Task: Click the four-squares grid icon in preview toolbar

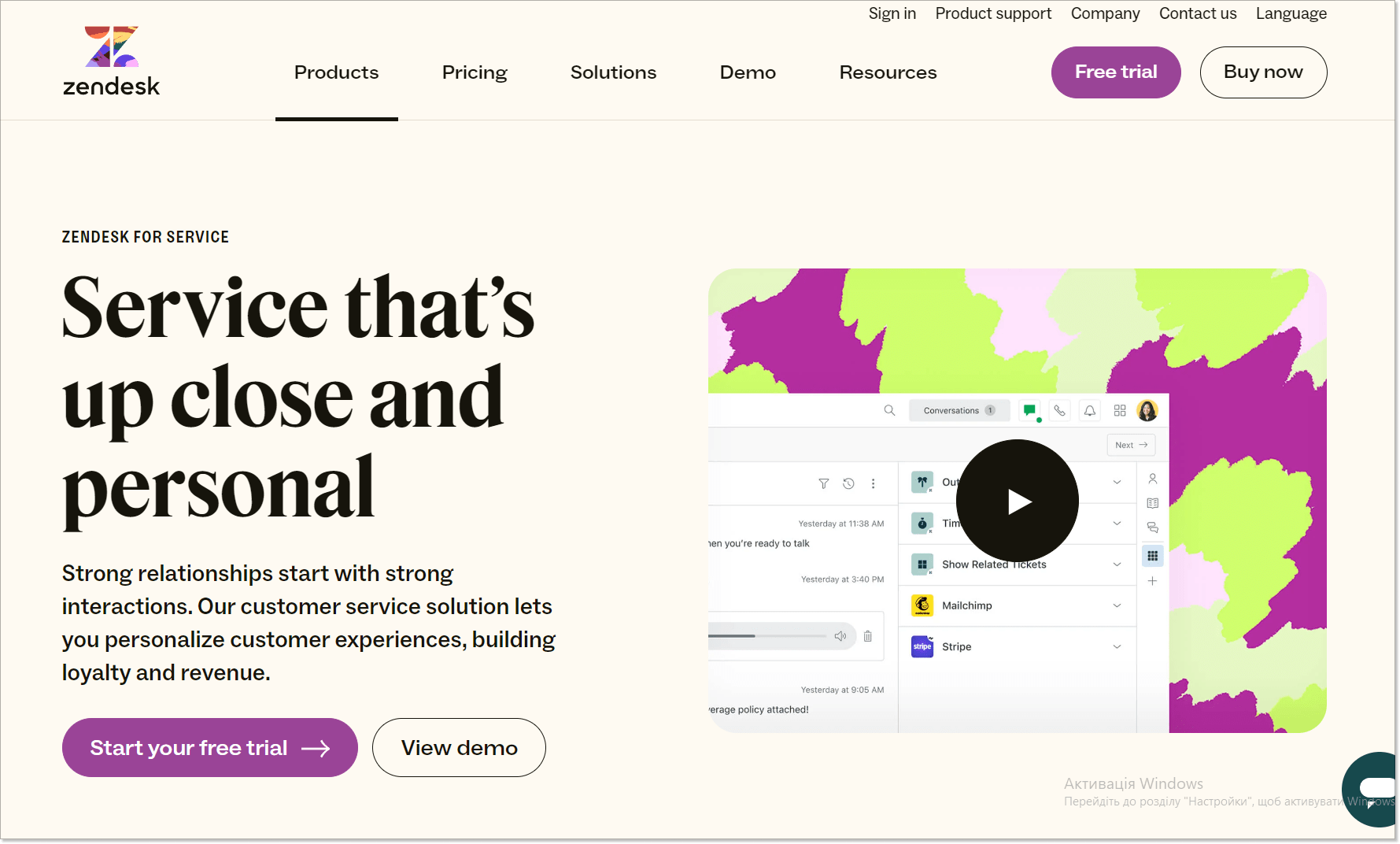Action: (x=1120, y=410)
